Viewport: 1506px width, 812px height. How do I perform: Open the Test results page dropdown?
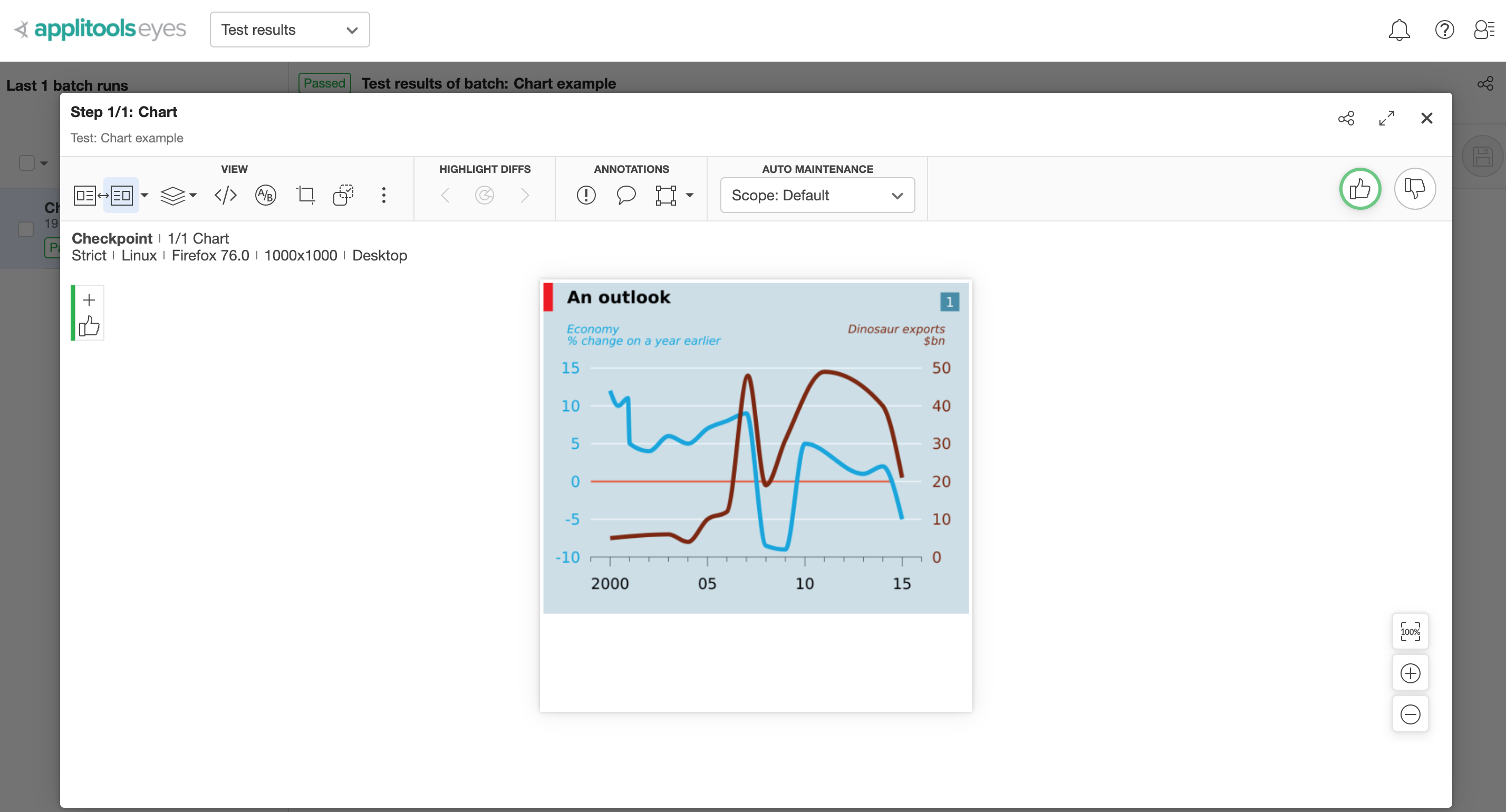[289, 30]
